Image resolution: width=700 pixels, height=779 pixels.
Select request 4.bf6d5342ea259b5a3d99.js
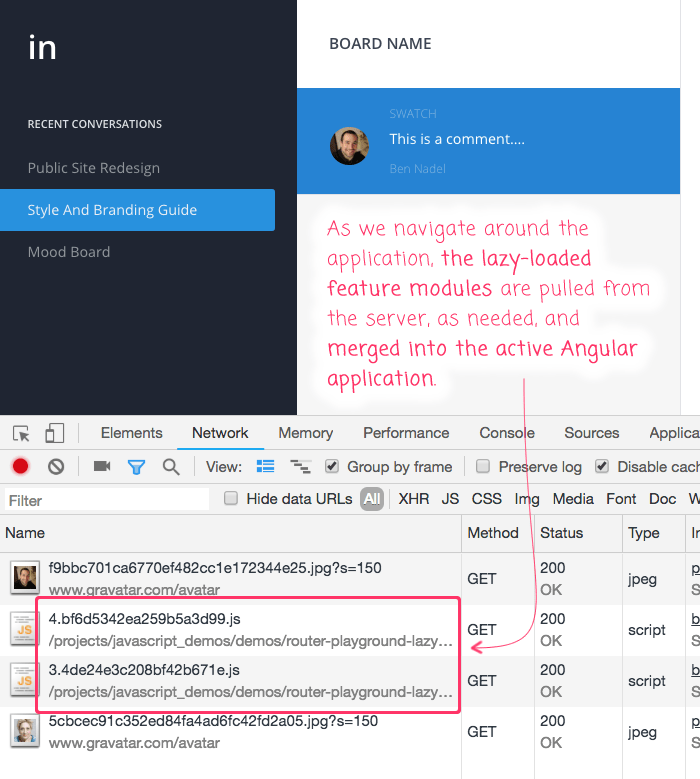pyautogui.click(x=145, y=619)
